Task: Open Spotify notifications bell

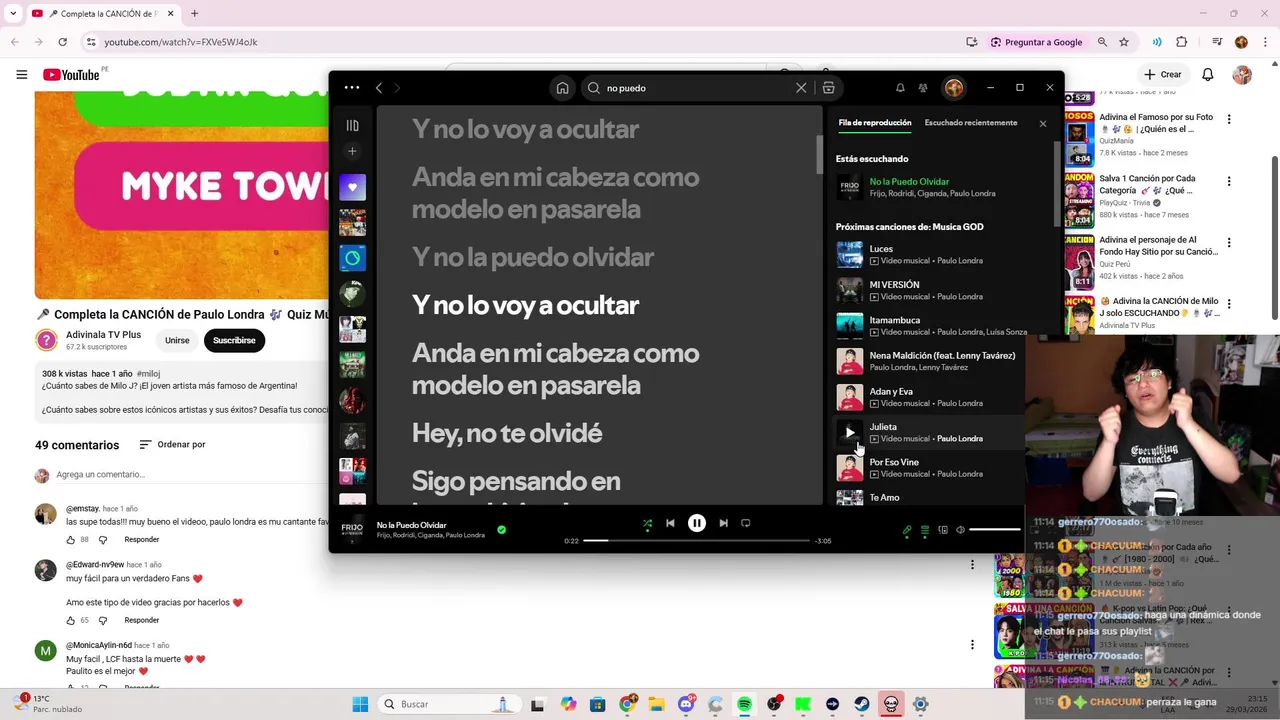Action: pyautogui.click(x=900, y=88)
